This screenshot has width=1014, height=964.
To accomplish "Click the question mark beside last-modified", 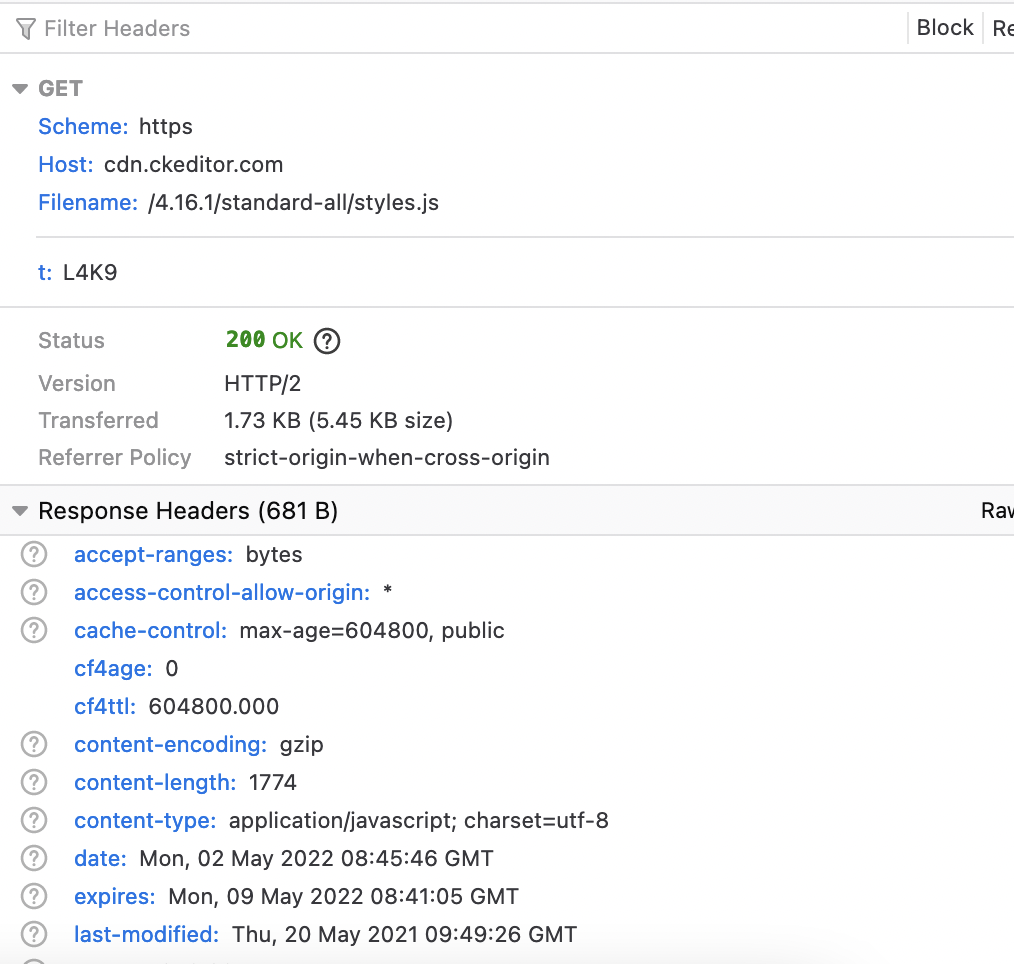I will tap(33, 934).
